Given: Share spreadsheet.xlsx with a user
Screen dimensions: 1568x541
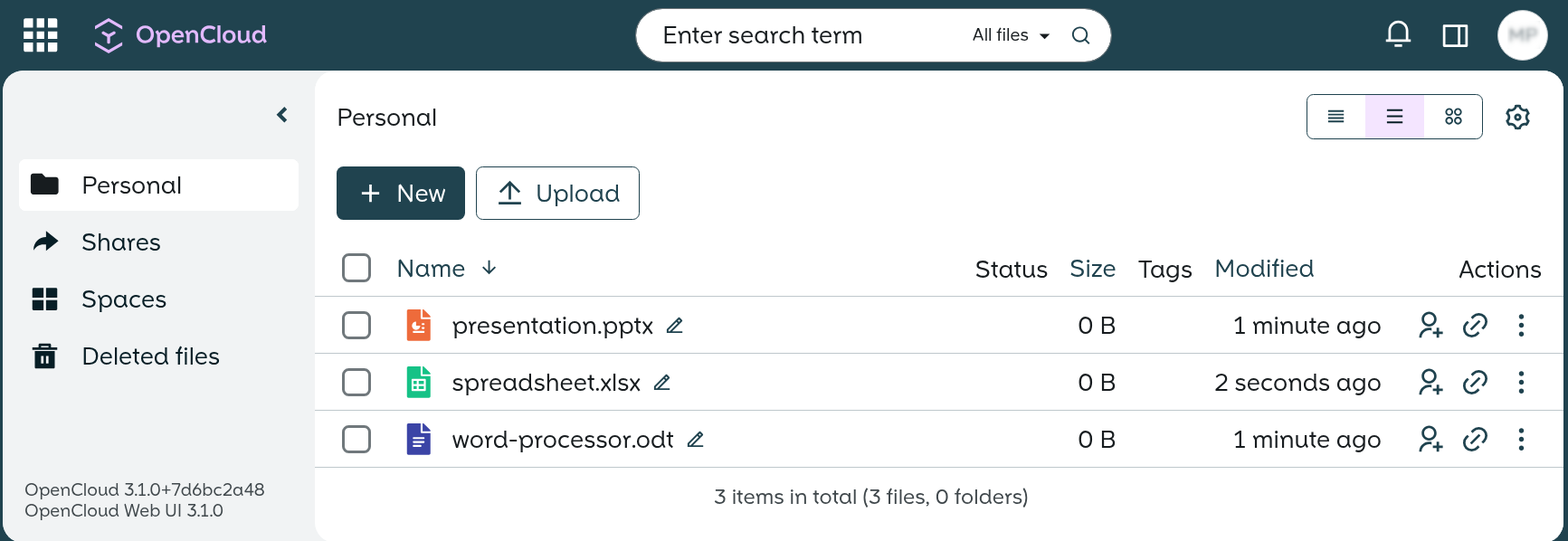Looking at the screenshot, I should (1430, 382).
